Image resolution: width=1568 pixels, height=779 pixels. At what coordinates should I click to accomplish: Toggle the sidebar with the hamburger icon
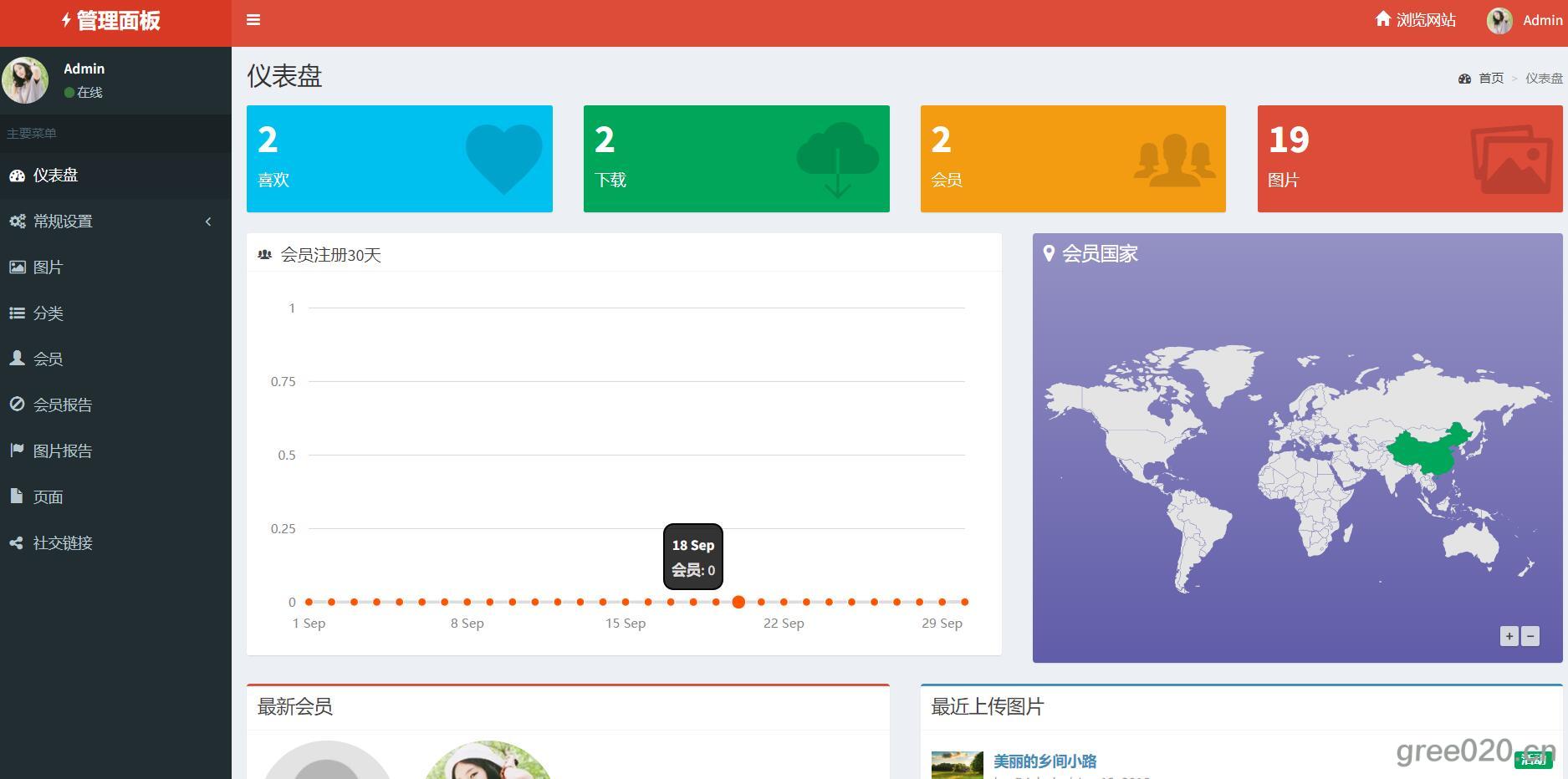[253, 20]
